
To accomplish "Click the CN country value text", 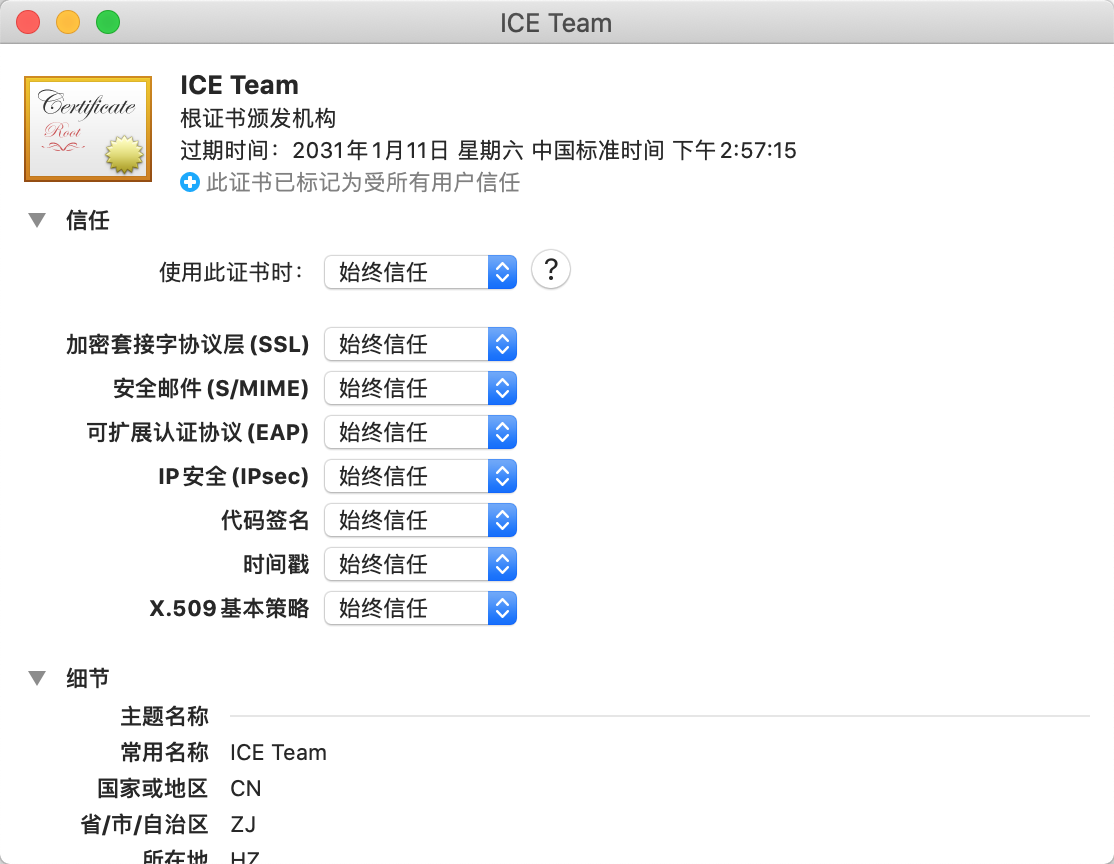I will pyautogui.click(x=245, y=788).
